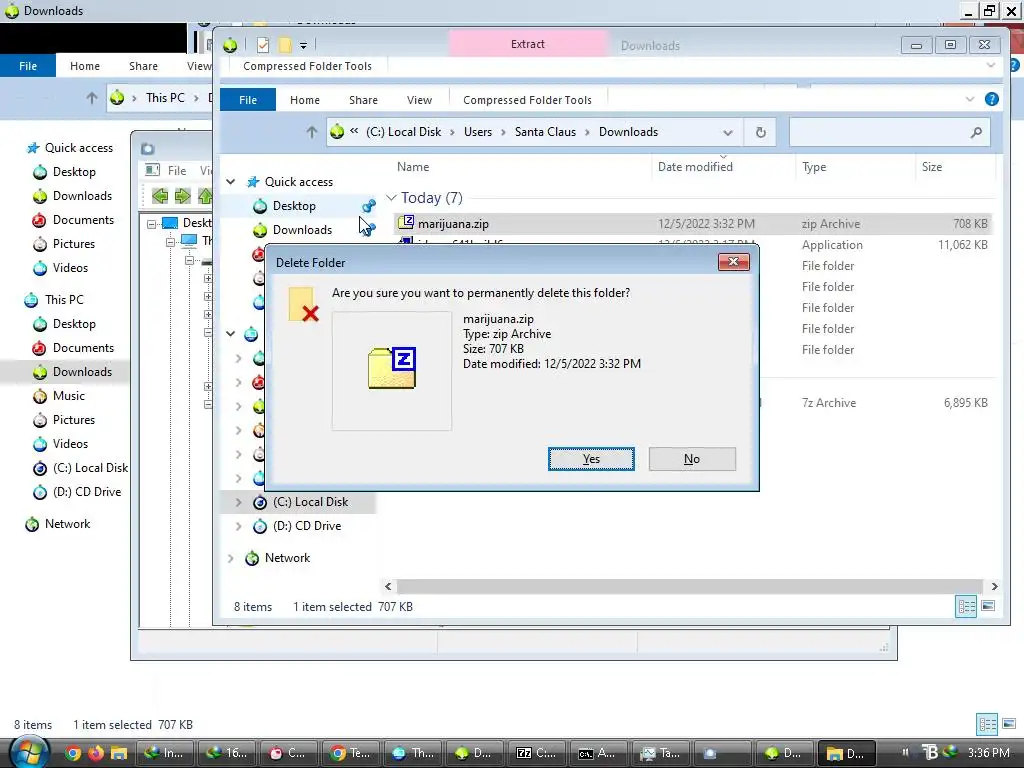Click Yes to permanently delete marijuana.zip
This screenshot has width=1024, height=768.
pos(591,459)
